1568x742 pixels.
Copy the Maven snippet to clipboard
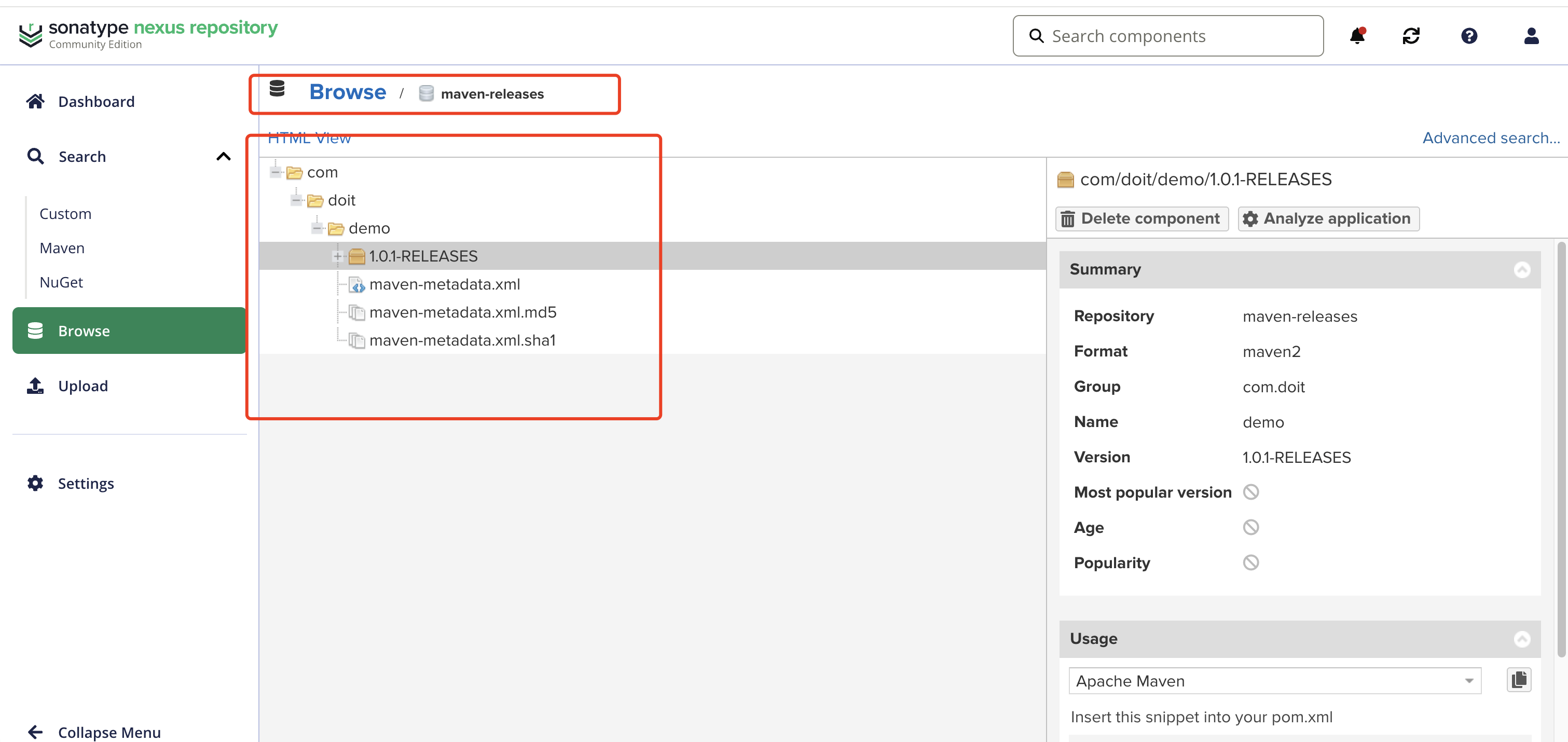coord(1519,680)
